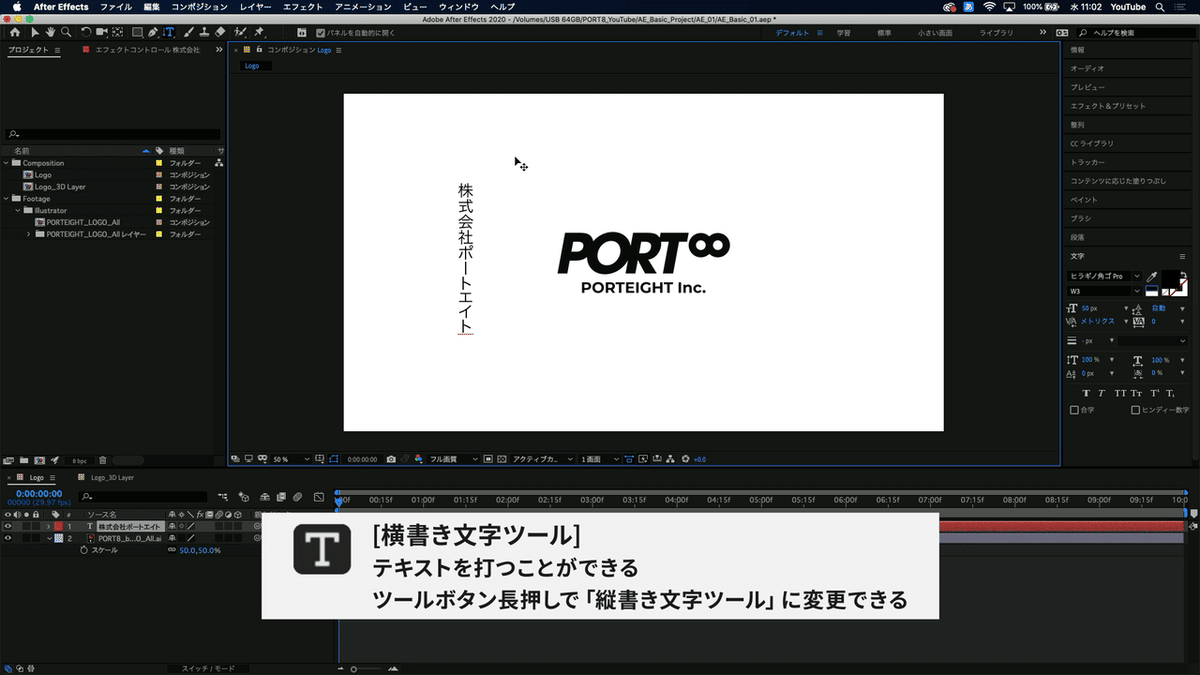Click the new composition icon in Project panel
This screenshot has height=675, width=1200.
(39, 460)
